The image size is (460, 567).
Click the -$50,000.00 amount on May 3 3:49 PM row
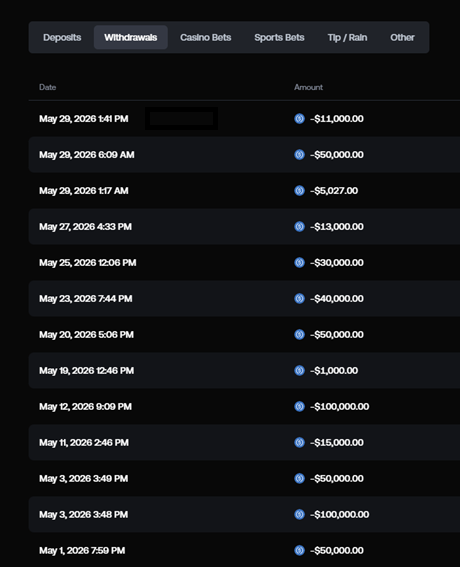coord(337,478)
